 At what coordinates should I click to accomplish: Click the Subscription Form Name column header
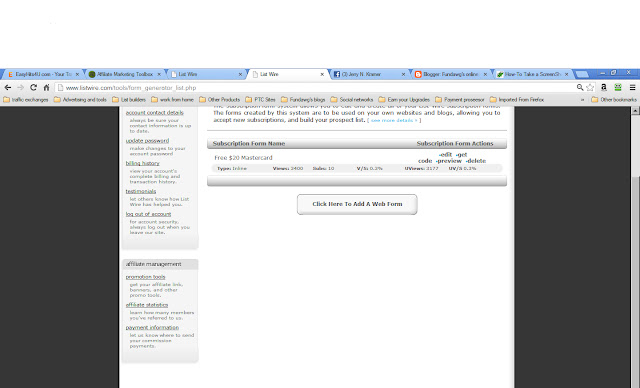click(249, 144)
